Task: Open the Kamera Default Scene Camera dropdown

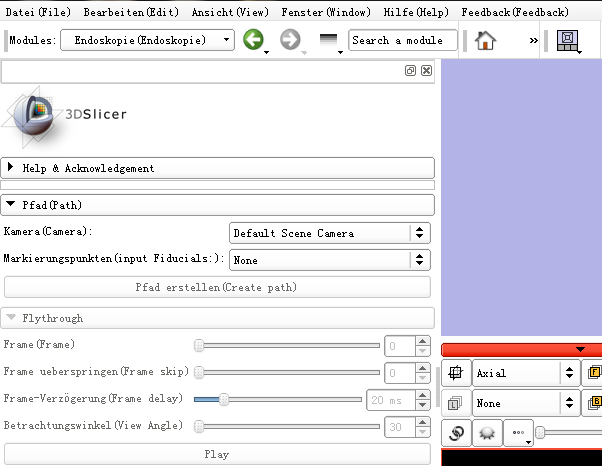Action: pos(329,233)
